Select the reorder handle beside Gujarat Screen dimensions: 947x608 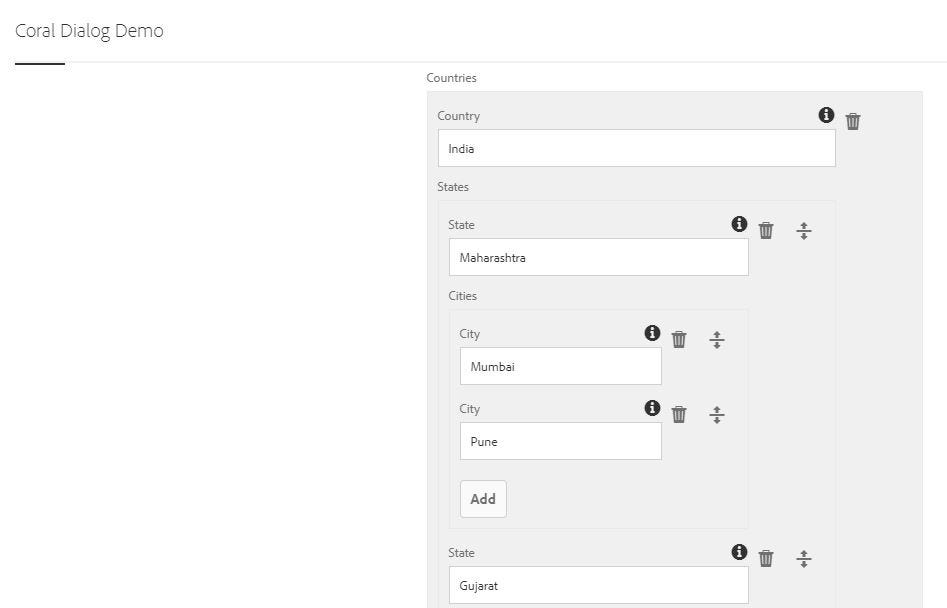pyautogui.click(x=804, y=558)
